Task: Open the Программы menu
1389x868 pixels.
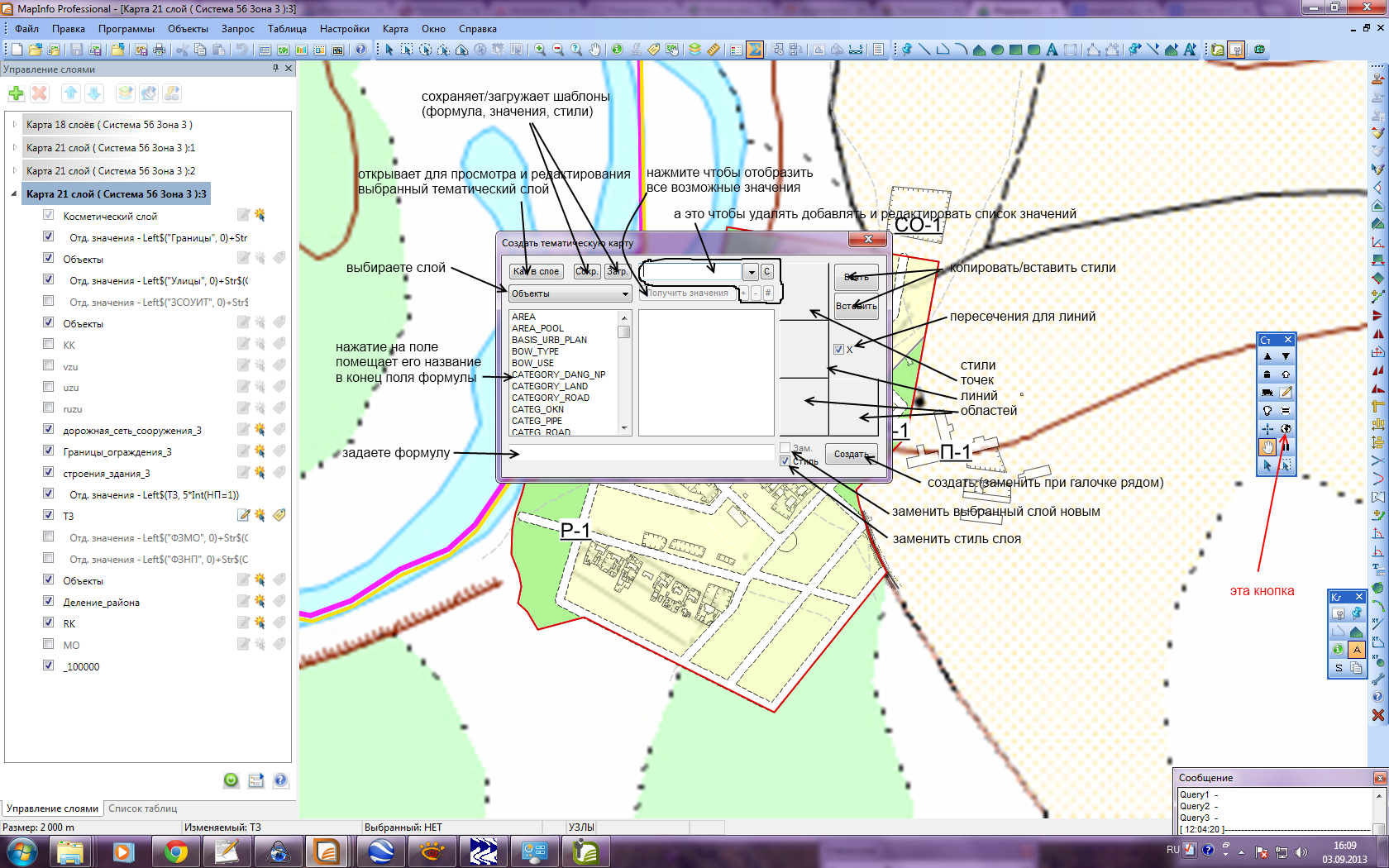Action: point(126,29)
